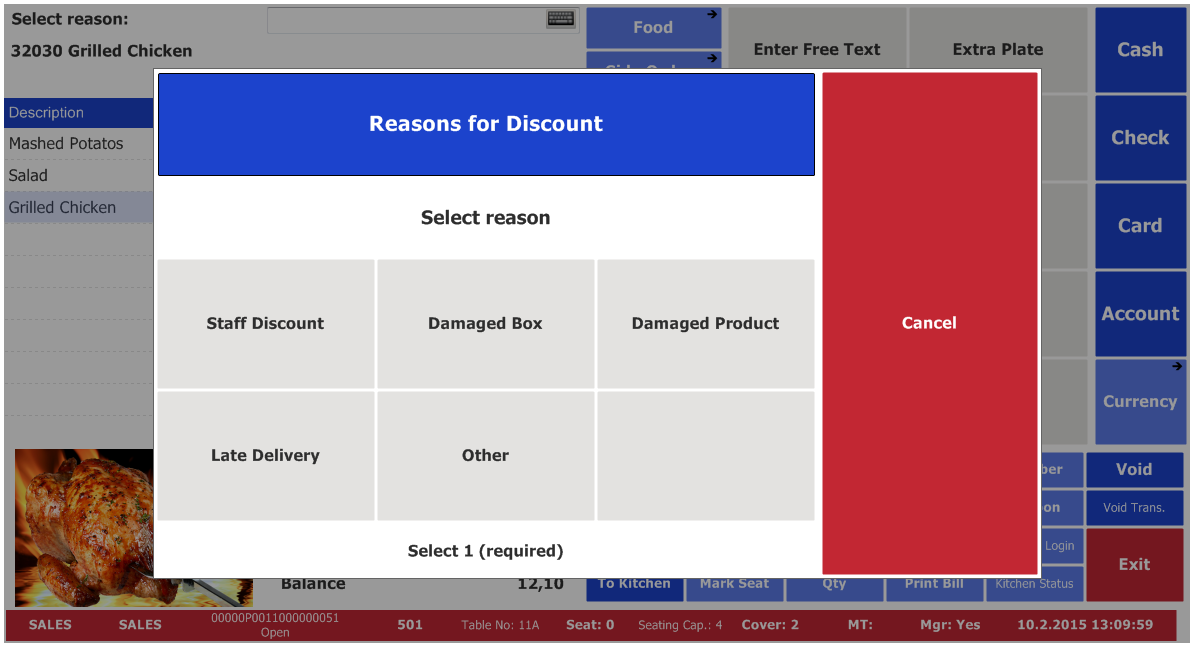This screenshot has height=647, width=1194.
Task: Click the Void button
Action: pyautogui.click(x=1134, y=470)
